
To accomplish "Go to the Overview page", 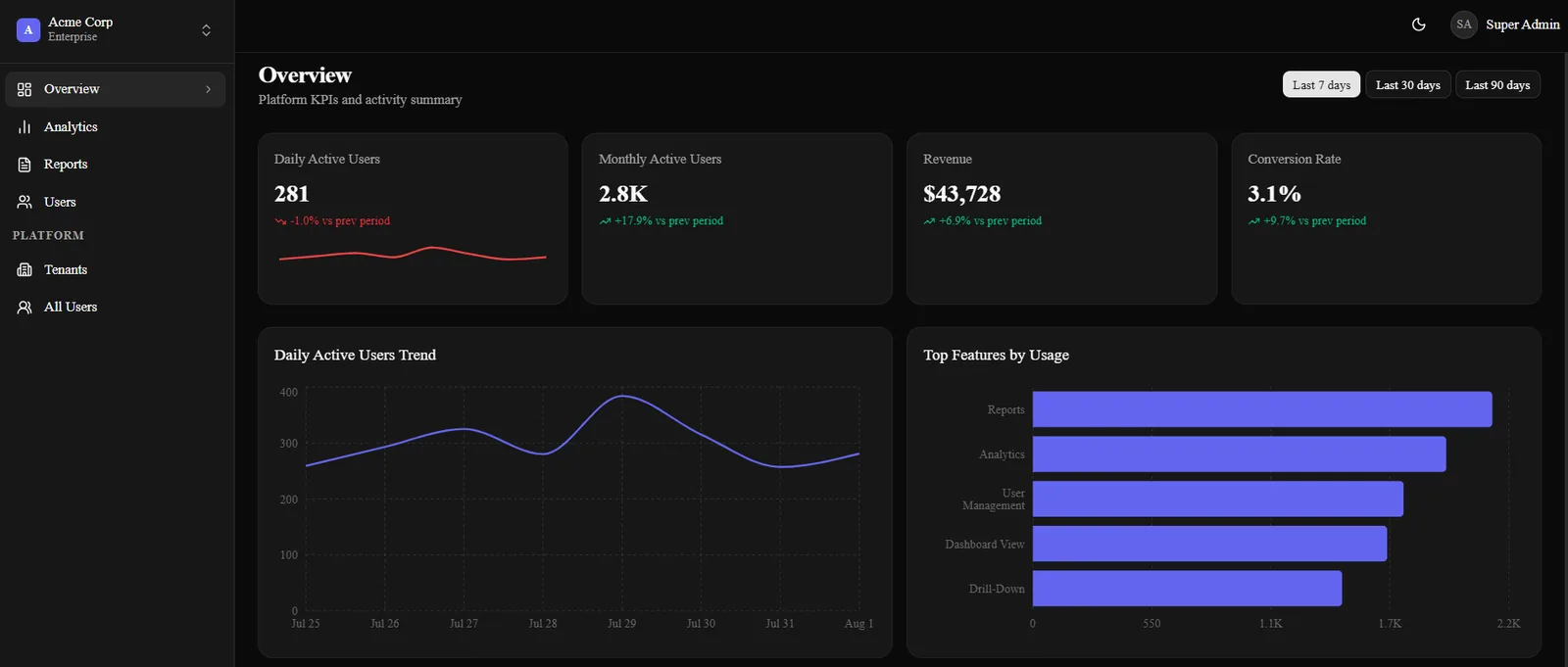I will 116,89.
